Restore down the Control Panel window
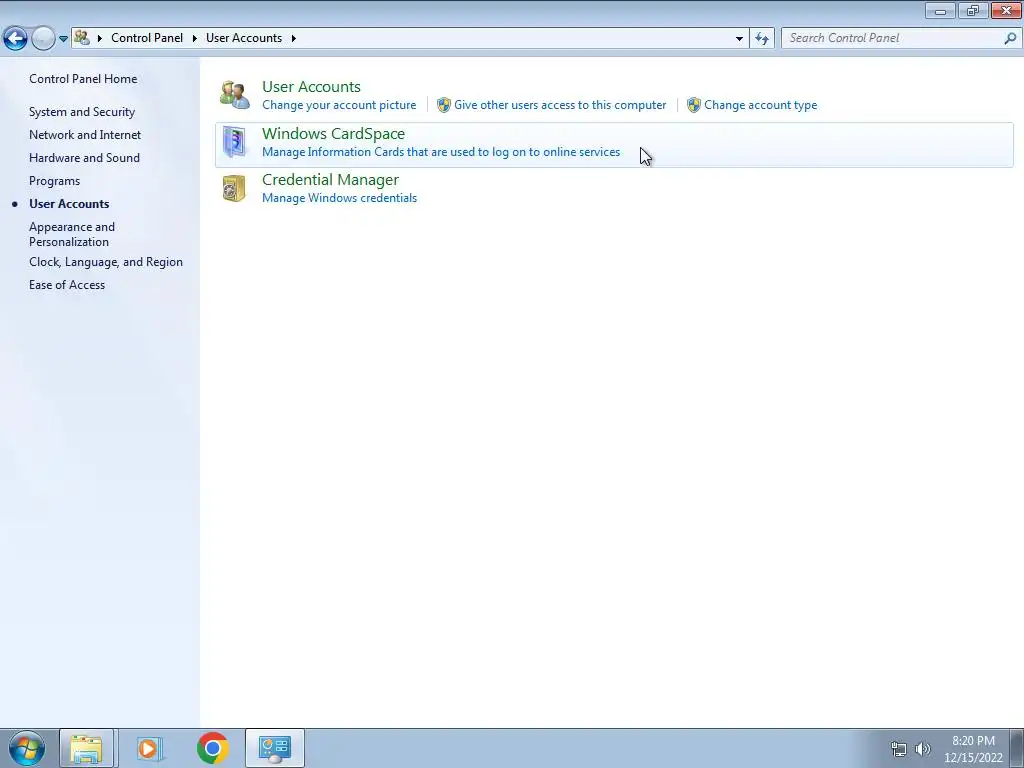1024x768 pixels. [973, 10]
